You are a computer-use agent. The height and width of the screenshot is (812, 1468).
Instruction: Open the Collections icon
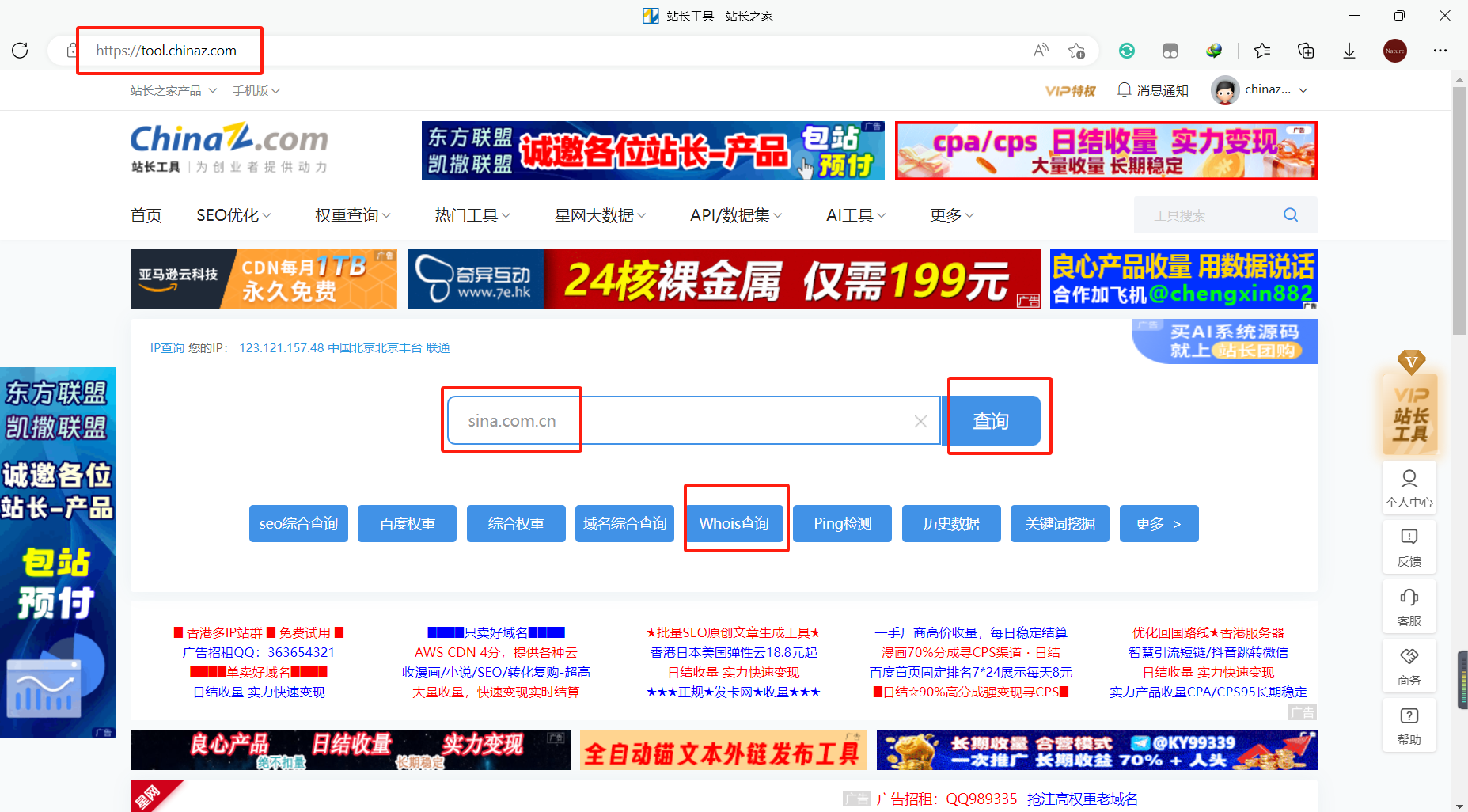pos(1306,51)
